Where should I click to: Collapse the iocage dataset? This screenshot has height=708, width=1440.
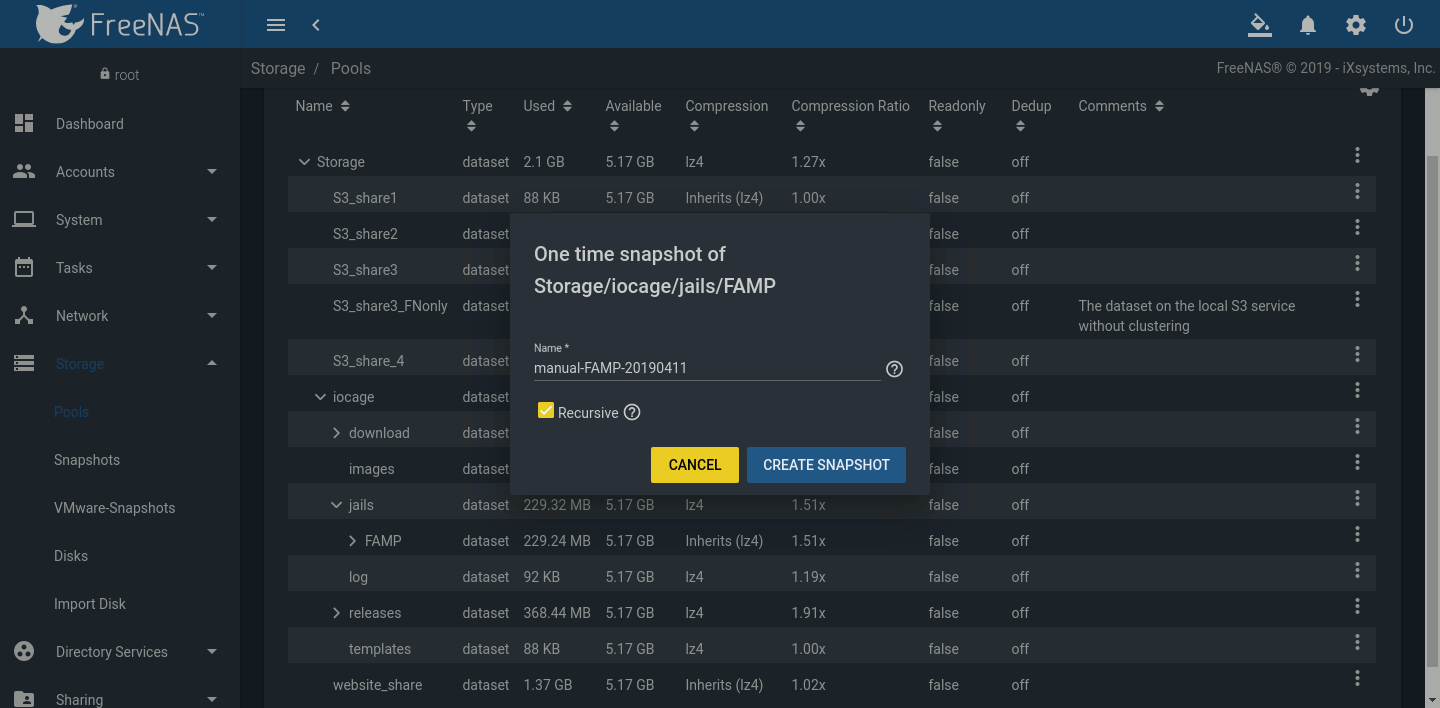coord(320,397)
